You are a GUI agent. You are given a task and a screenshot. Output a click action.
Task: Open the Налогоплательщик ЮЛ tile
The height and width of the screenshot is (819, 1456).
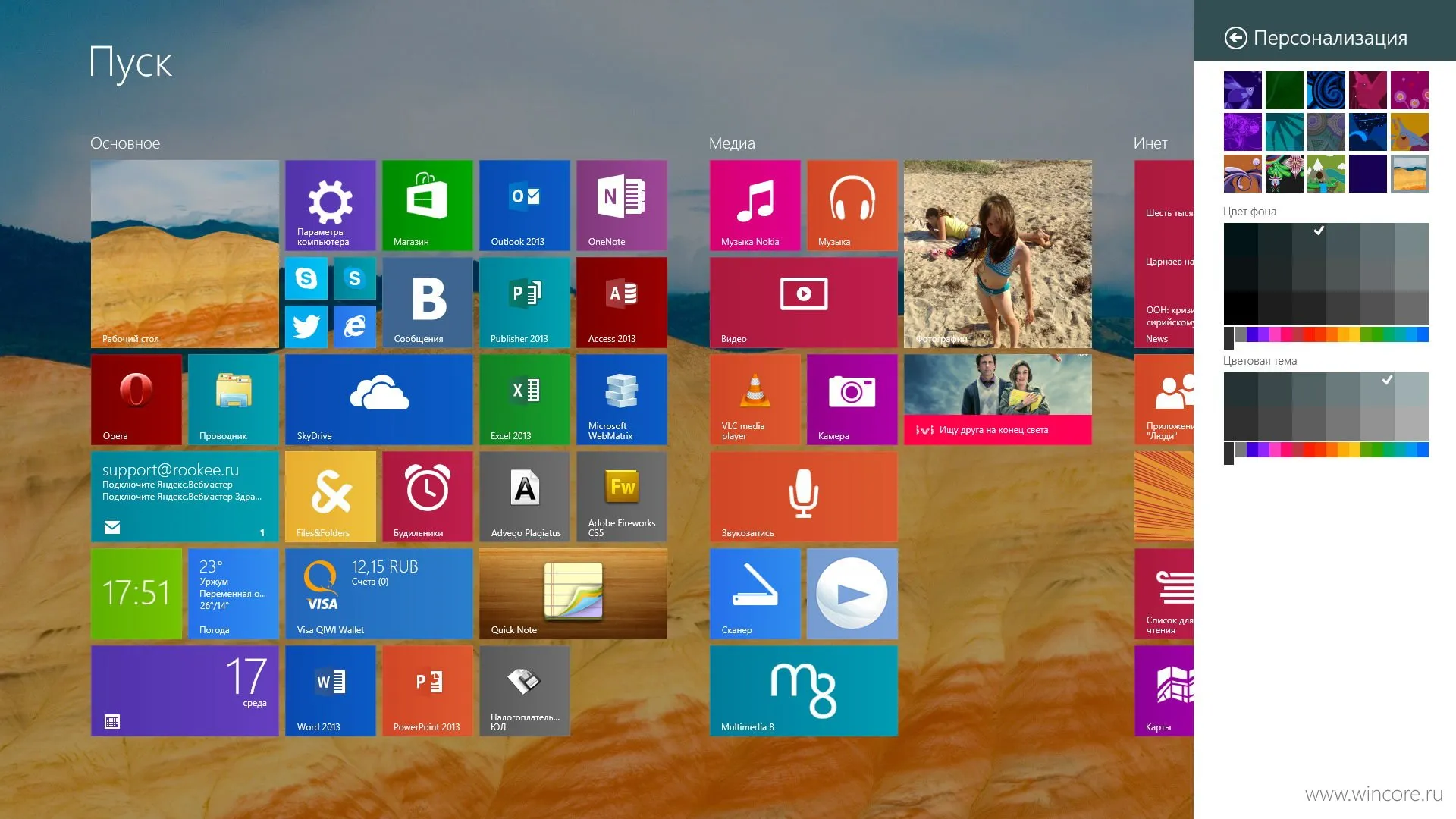click(x=524, y=690)
